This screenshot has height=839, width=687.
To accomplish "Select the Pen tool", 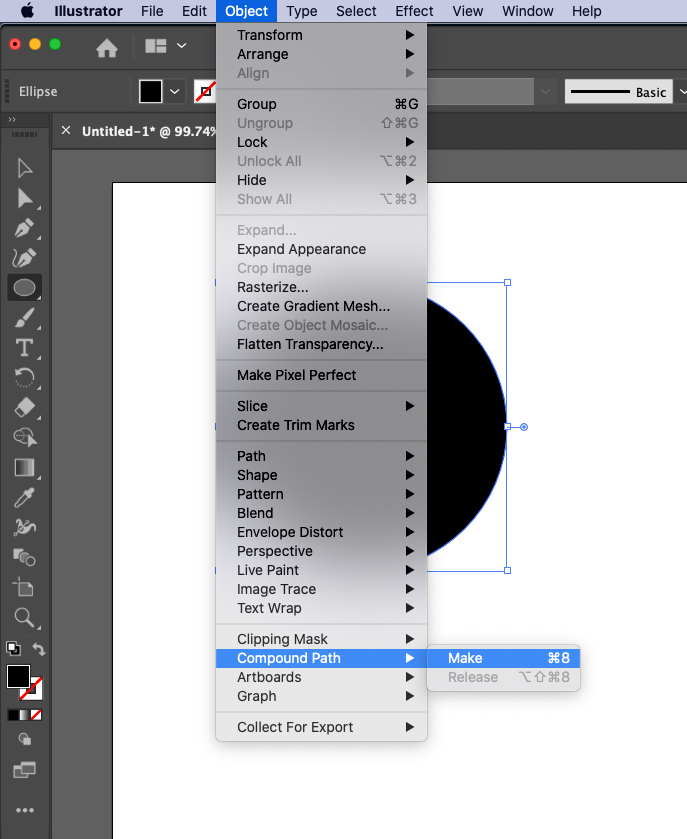I will pos(24,228).
